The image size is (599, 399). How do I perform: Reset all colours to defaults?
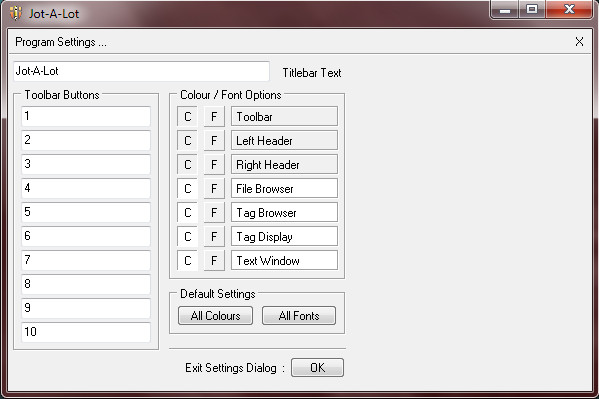tap(215, 316)
